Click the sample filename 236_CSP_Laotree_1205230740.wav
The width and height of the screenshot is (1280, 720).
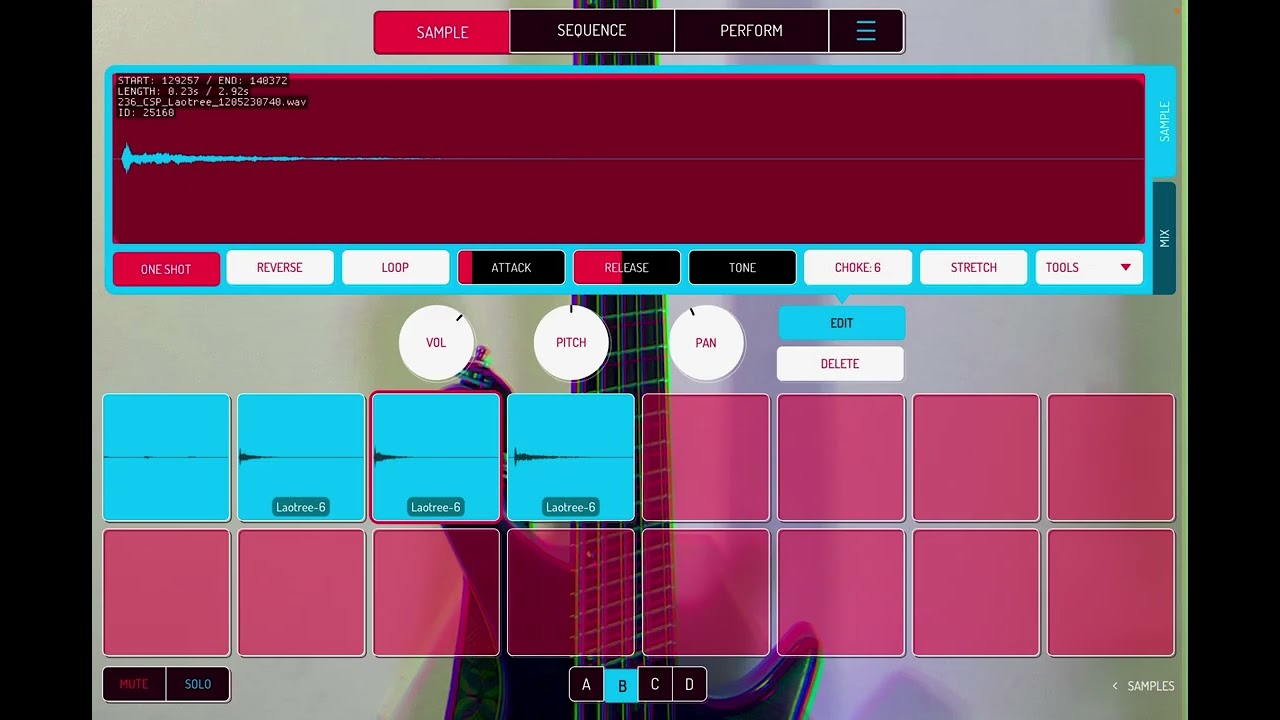pyautogui.click(x=212, y=102)
